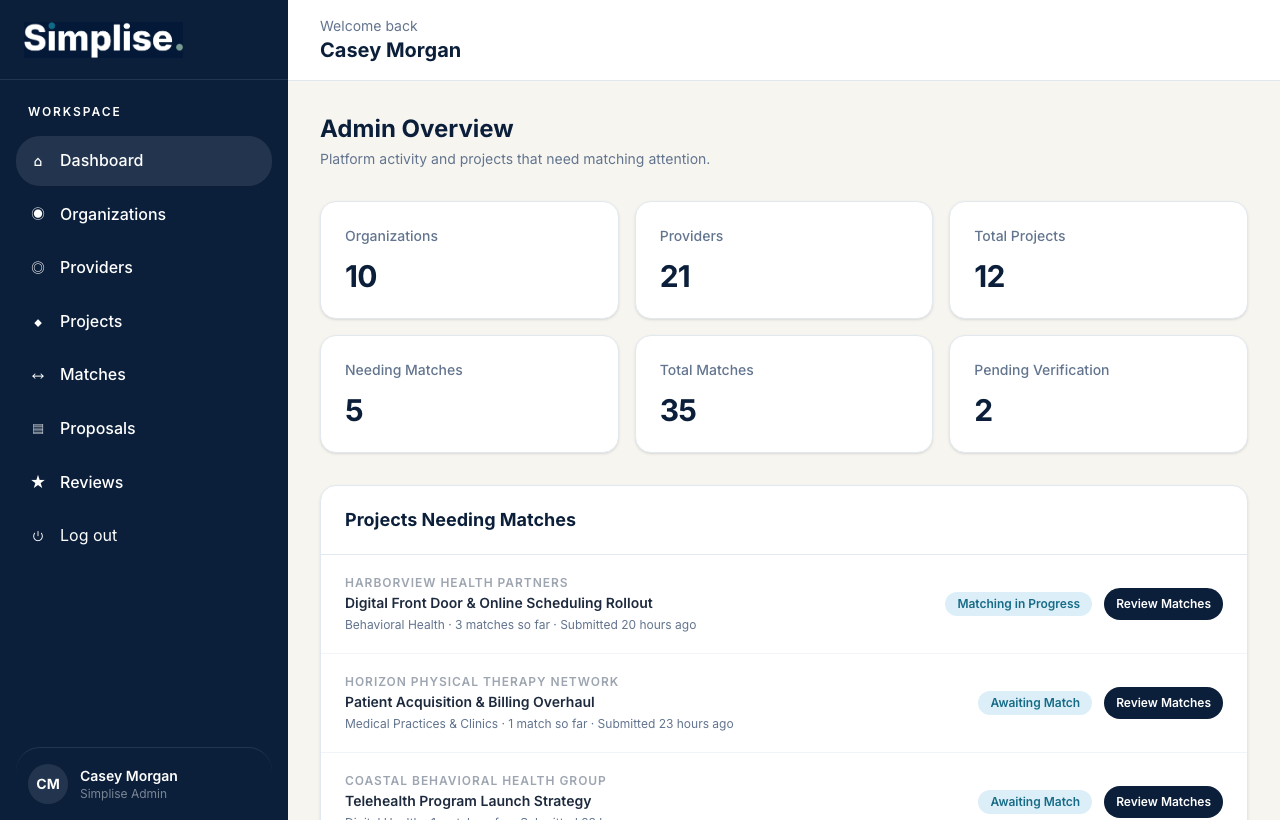1280x820 pixels.
Task: Click the Behavioral Health project details line
Action: click(x=520, y=625)
